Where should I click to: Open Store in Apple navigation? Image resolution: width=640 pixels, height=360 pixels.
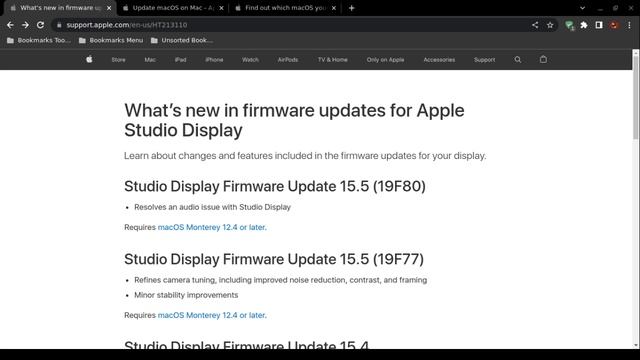pos(118,60)
